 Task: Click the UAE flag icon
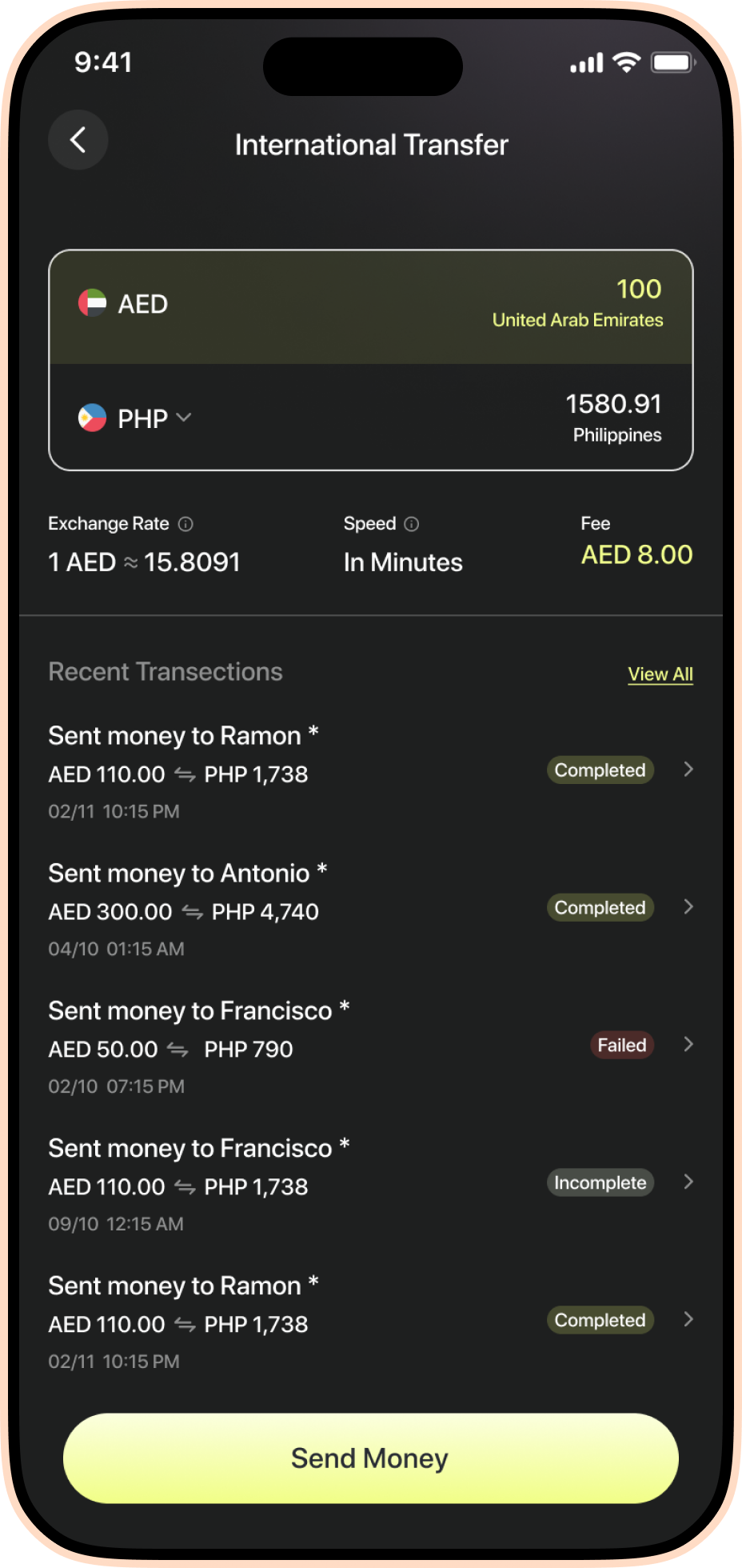(x=92, y=303)
